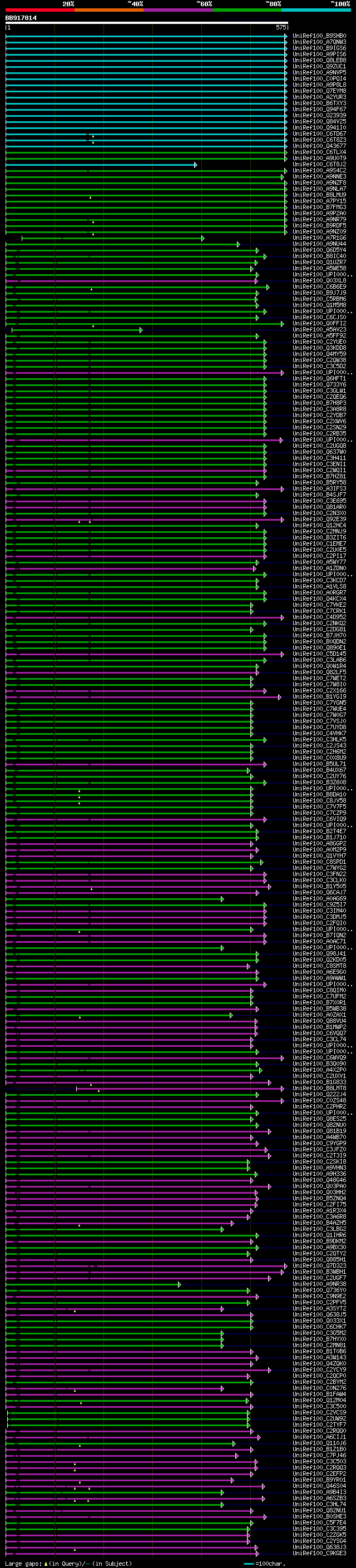Choose hit UniRef100_A2YUR3

click(x=319, y=97)
